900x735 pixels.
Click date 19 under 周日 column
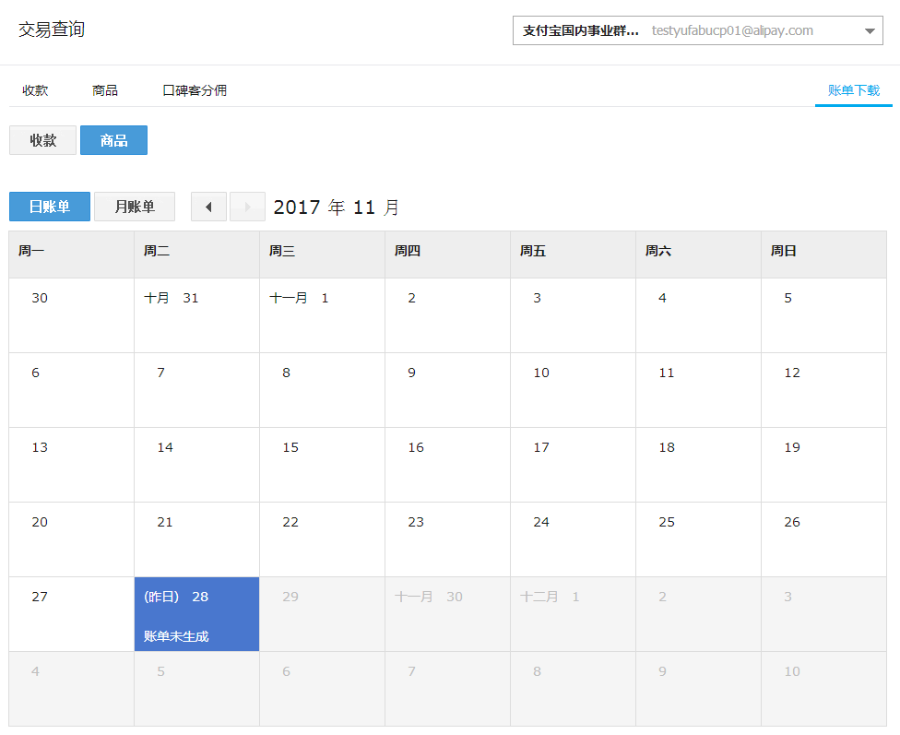tap(824, 465)
